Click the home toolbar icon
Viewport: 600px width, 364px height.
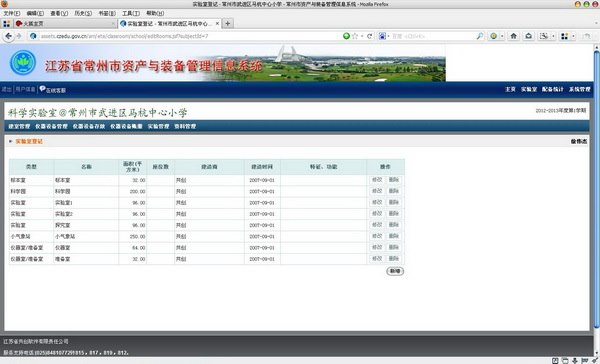click(514, 36)
